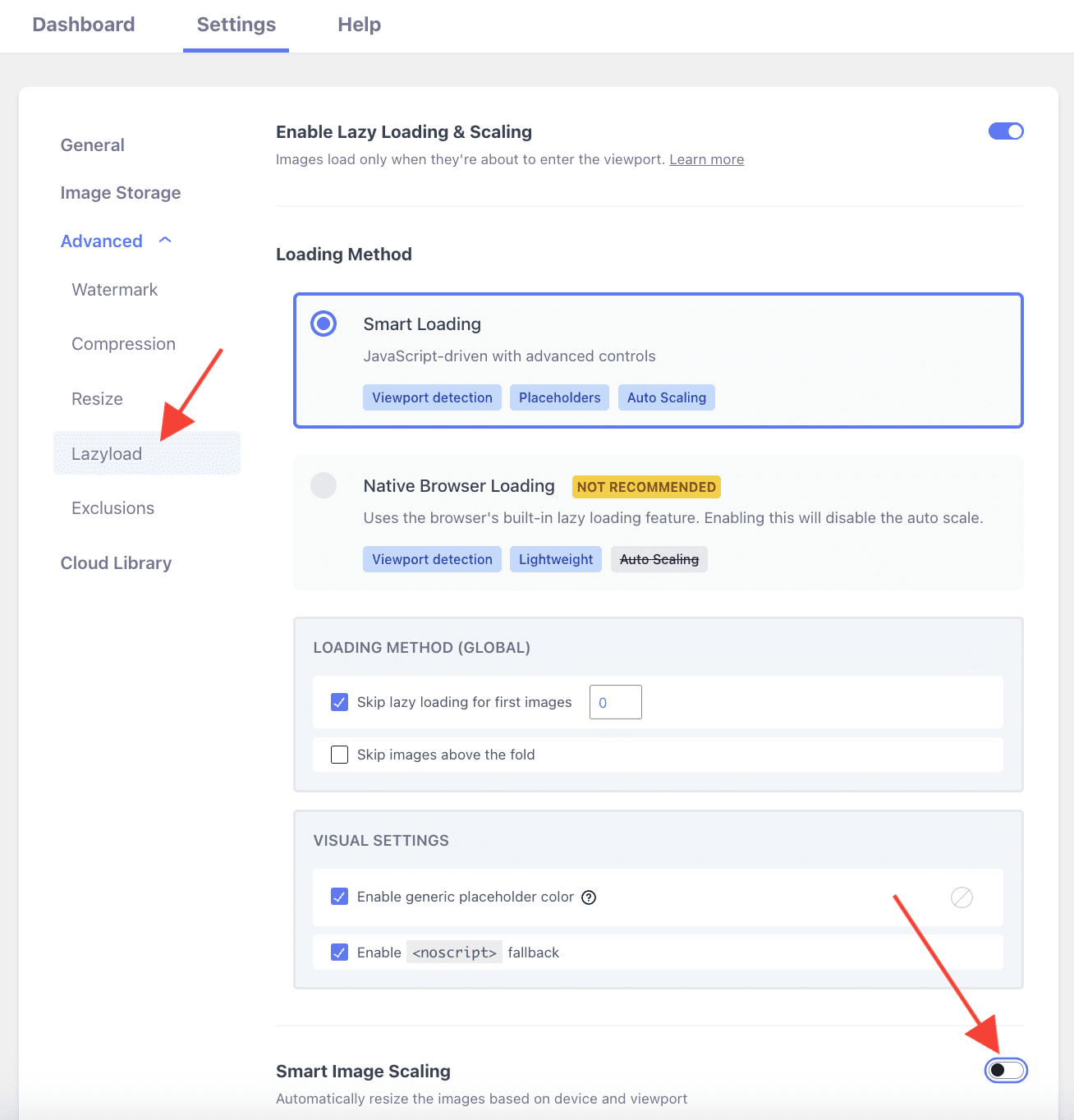Go to General settings section
The height and width of the screenshot is (1120, 1074).
click(93, 145)
